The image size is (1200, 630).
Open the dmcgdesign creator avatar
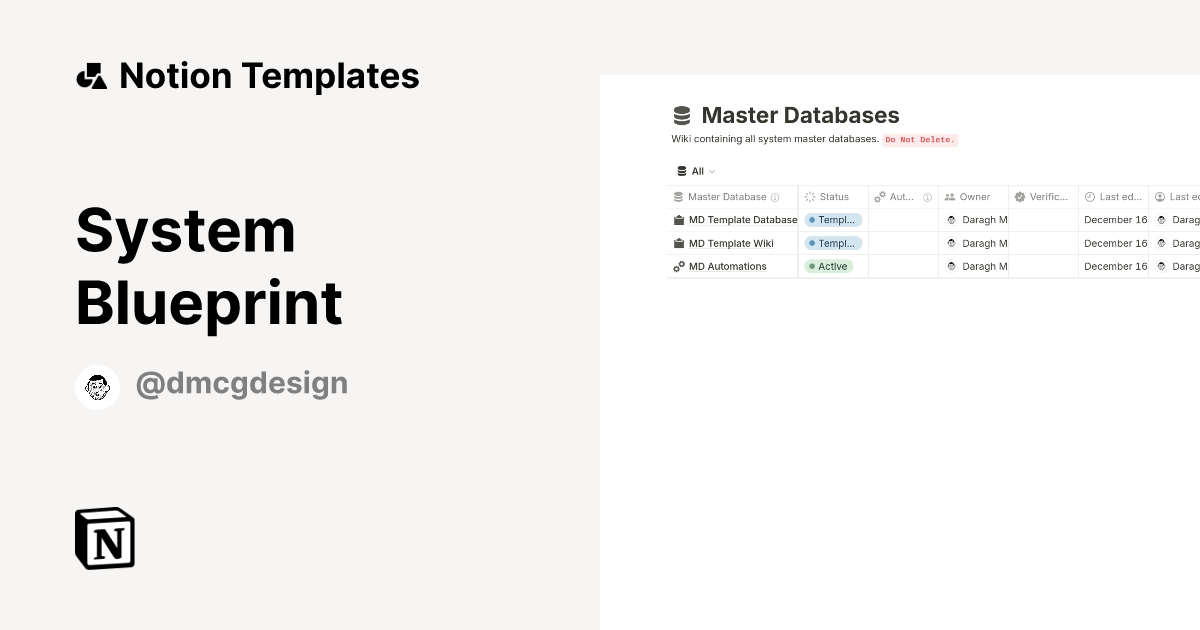98,387
